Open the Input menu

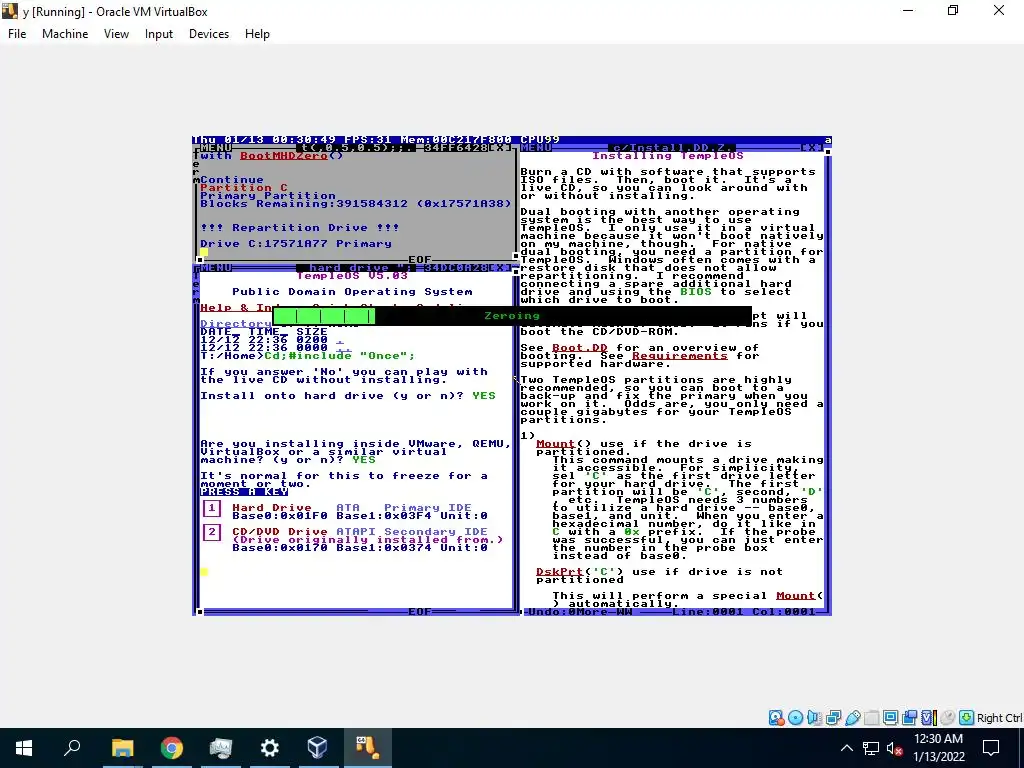159,34
